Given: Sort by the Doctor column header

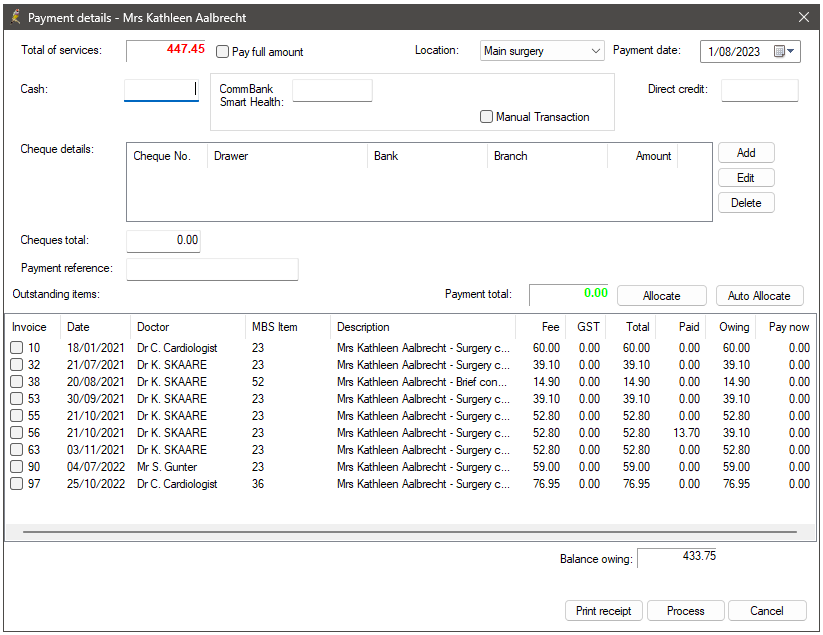Looking at the screenshot, I should click(x=187, y=327).
